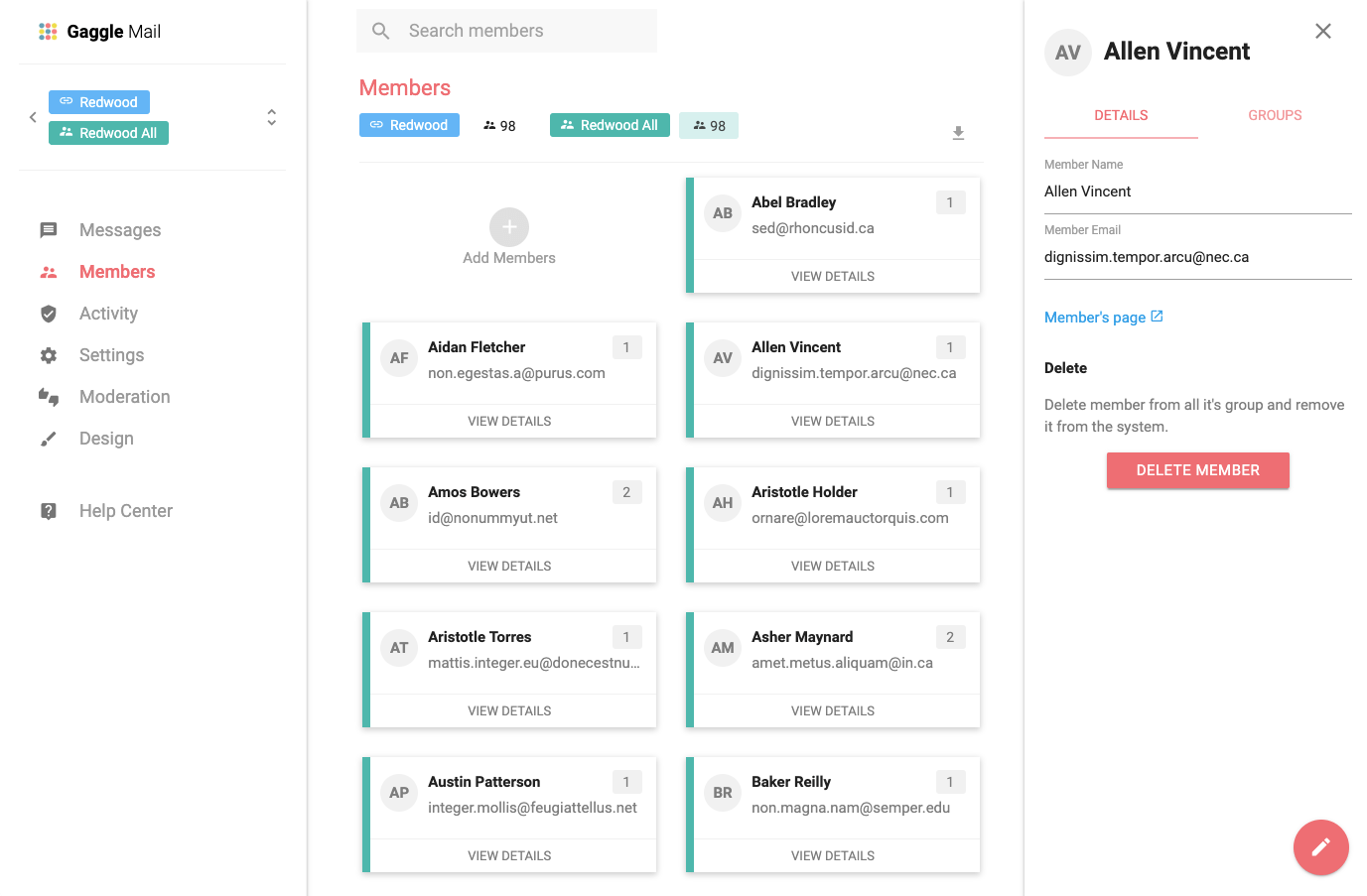Click the DELETE MEMBER button
The width and height of the screenshot is (1367, 896).
(1197, 470)
